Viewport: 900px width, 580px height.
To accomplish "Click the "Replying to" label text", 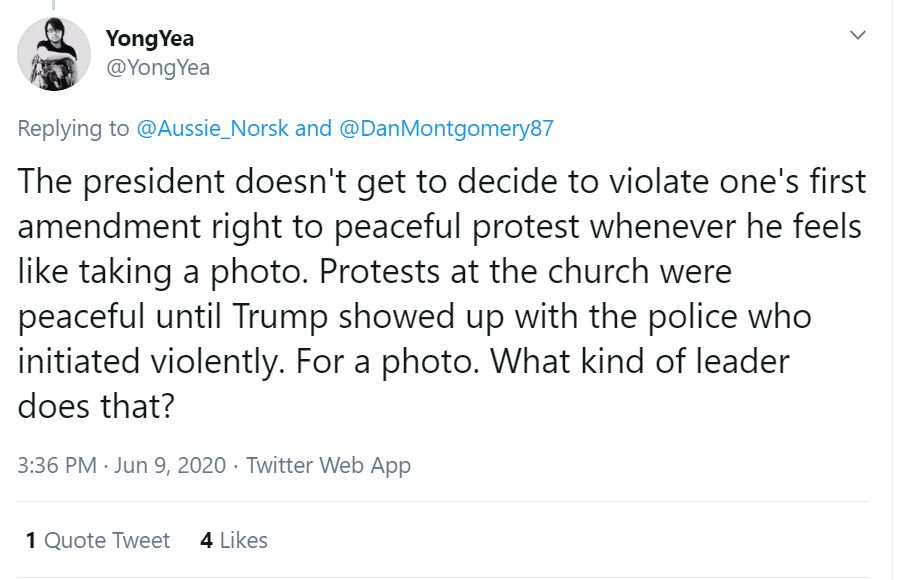I will tap(74, 128).
